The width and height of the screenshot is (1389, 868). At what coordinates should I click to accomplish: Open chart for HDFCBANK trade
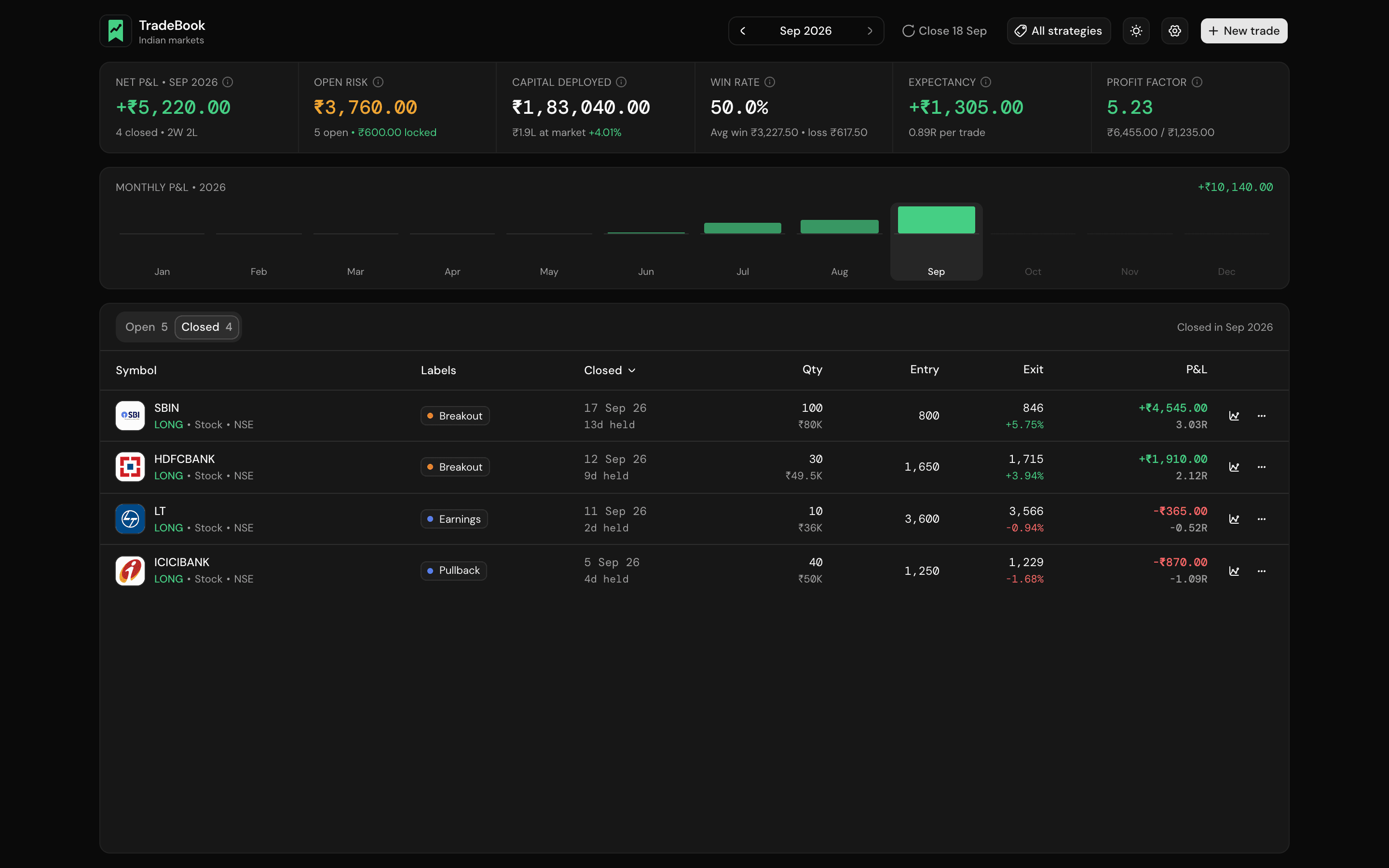[1234, 467]
